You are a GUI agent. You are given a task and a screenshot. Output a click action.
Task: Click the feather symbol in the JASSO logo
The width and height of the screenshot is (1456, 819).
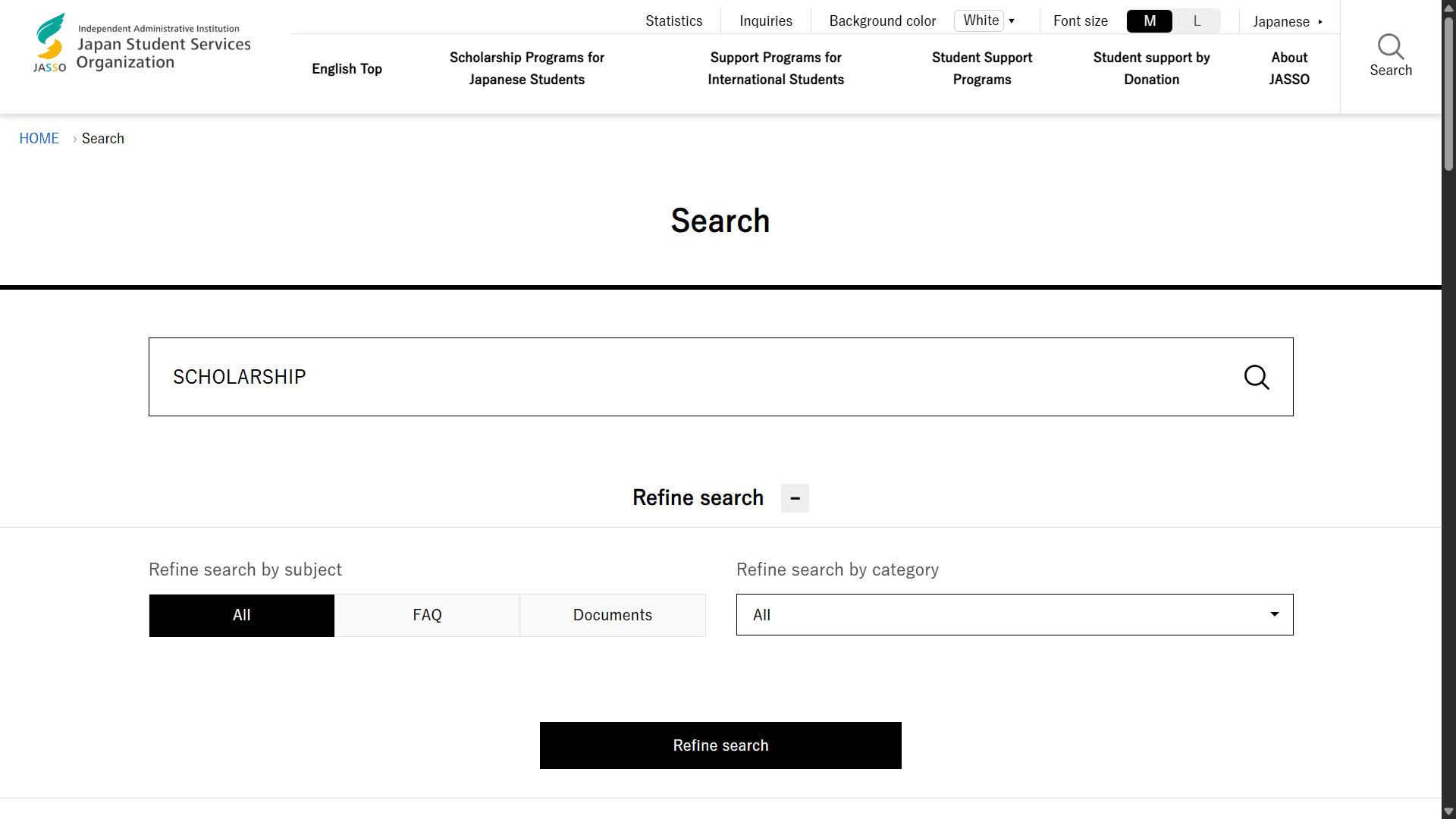click(50, 27)
